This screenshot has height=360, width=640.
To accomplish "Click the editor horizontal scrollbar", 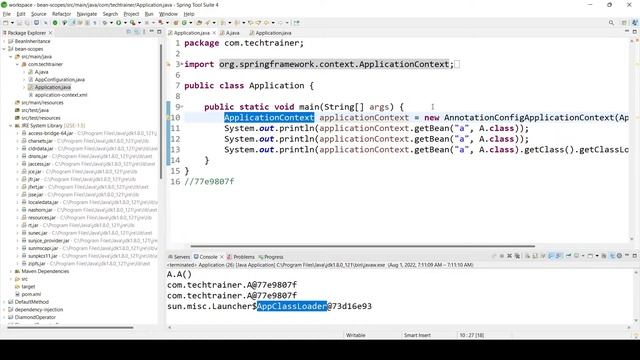I will click(362, 246).
